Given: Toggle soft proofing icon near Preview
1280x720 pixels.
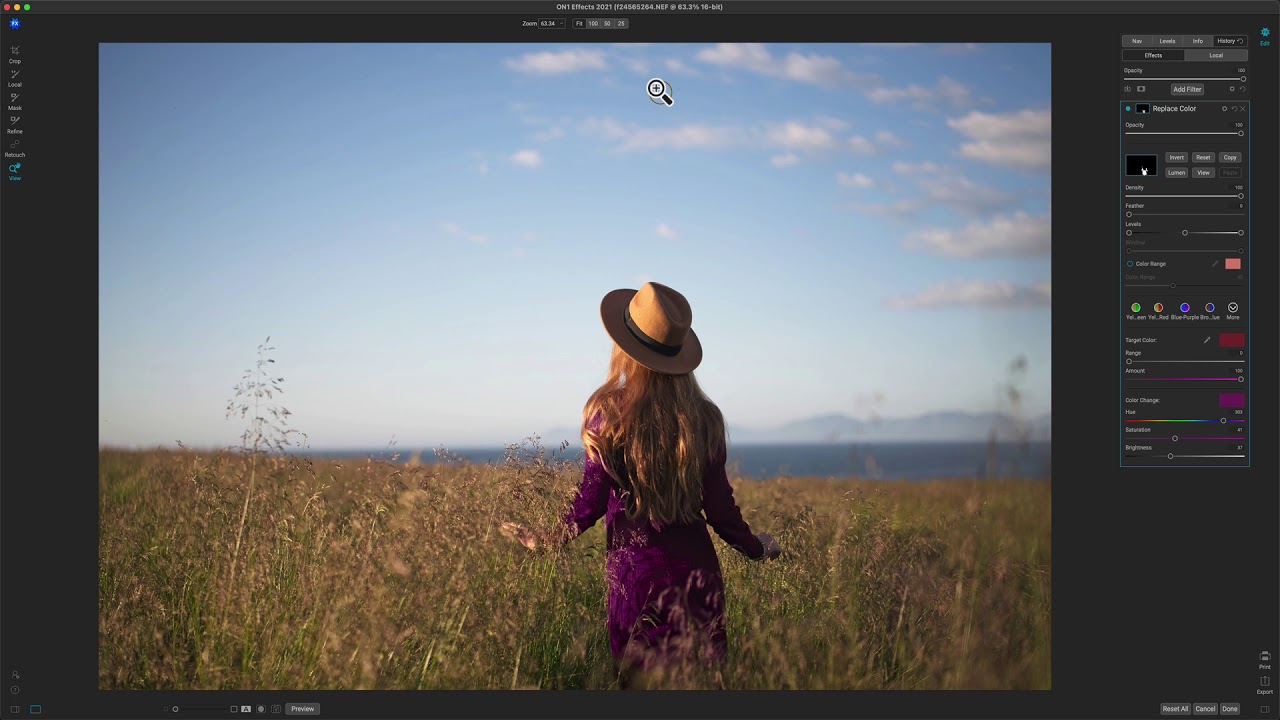Looking at the screenshot, I should [x=276, y=709].
